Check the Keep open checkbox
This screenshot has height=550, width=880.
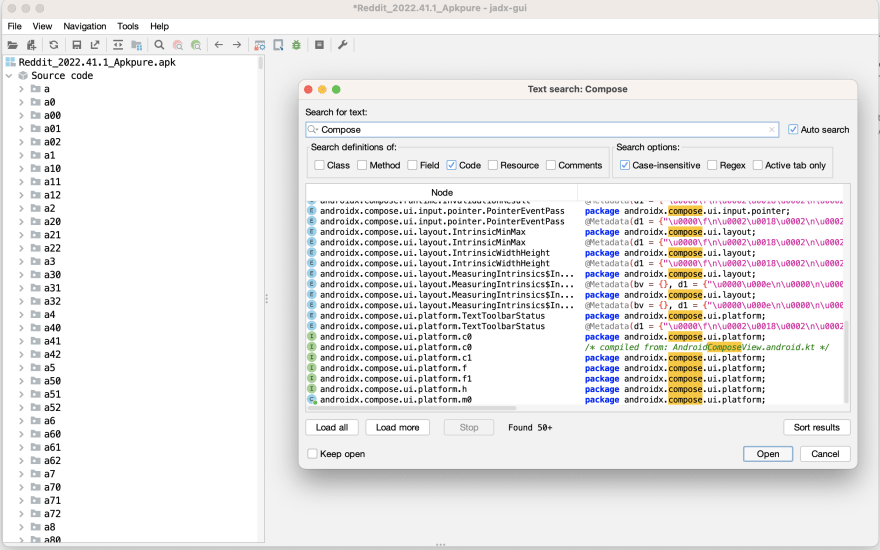[313, 453]
